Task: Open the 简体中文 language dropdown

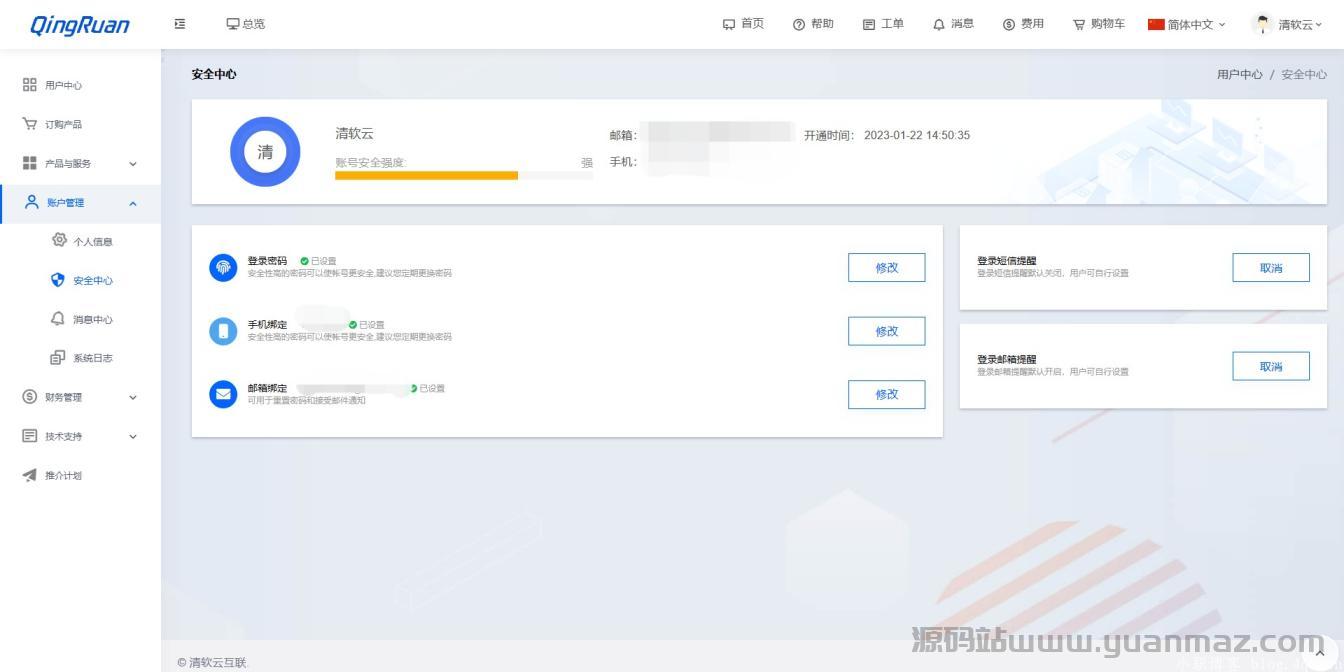Action: tap(1187, 24)
